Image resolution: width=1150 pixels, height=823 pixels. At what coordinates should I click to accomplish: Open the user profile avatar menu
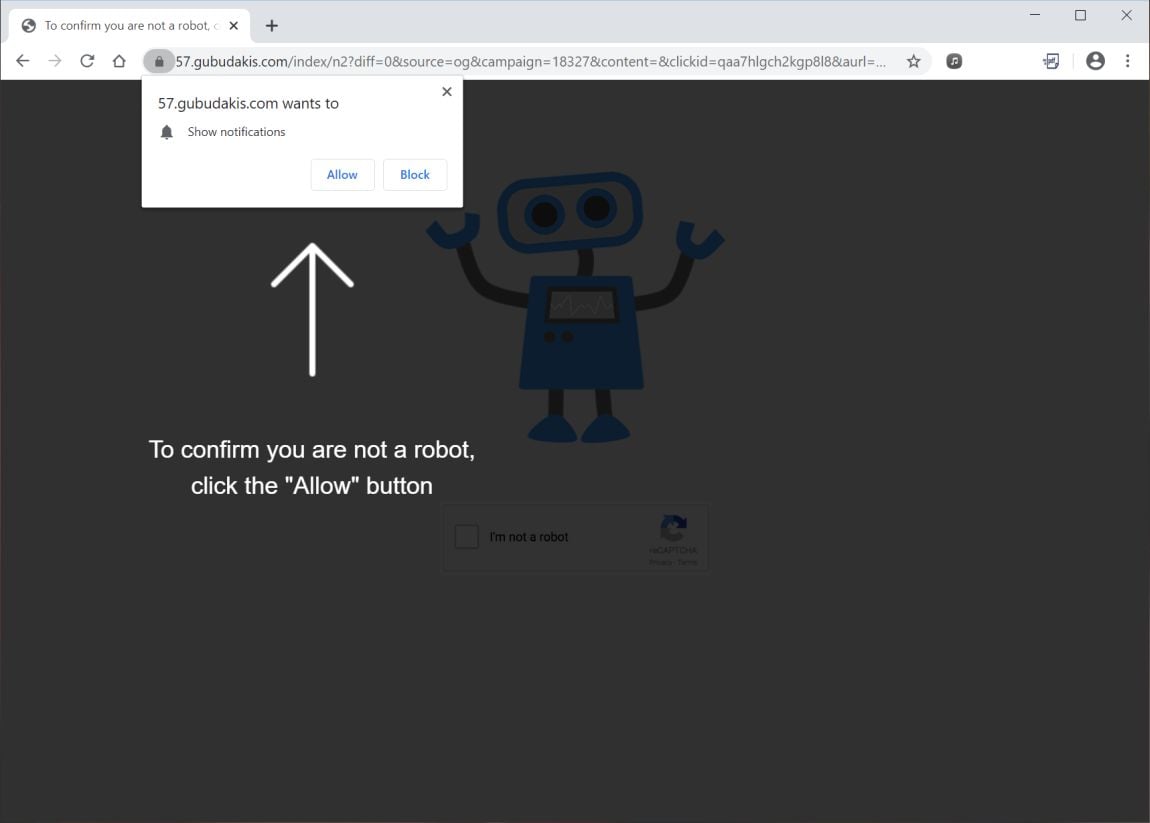click(1095, 61)
